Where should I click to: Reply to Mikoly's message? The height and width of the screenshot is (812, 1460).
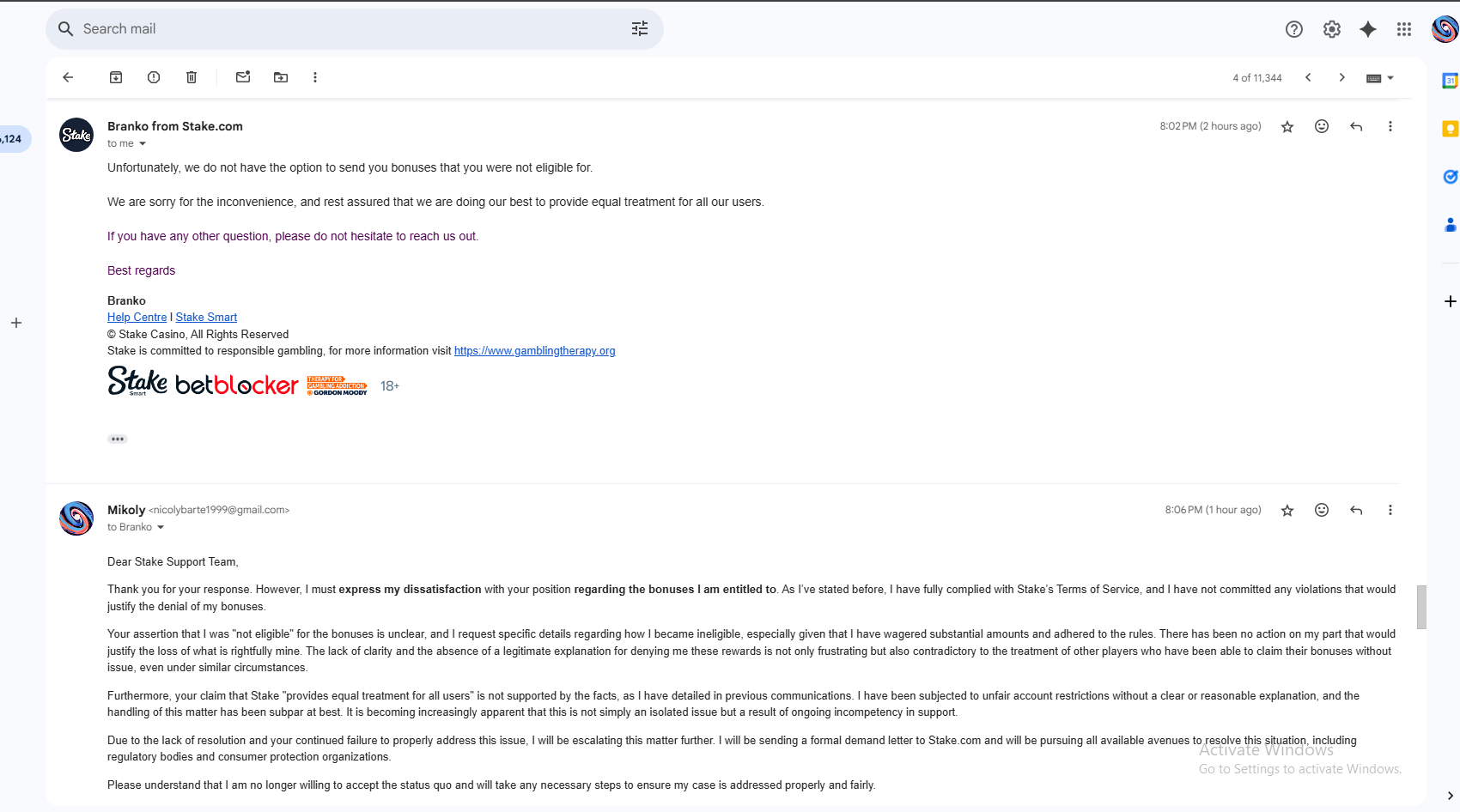point(1356,510)
